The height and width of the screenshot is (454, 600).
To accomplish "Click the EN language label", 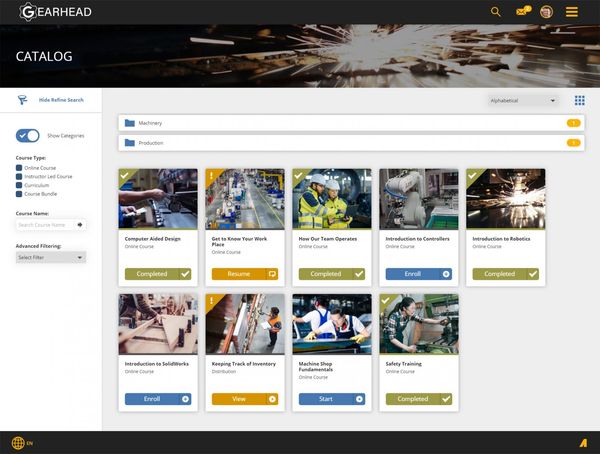I will (29, 443).
